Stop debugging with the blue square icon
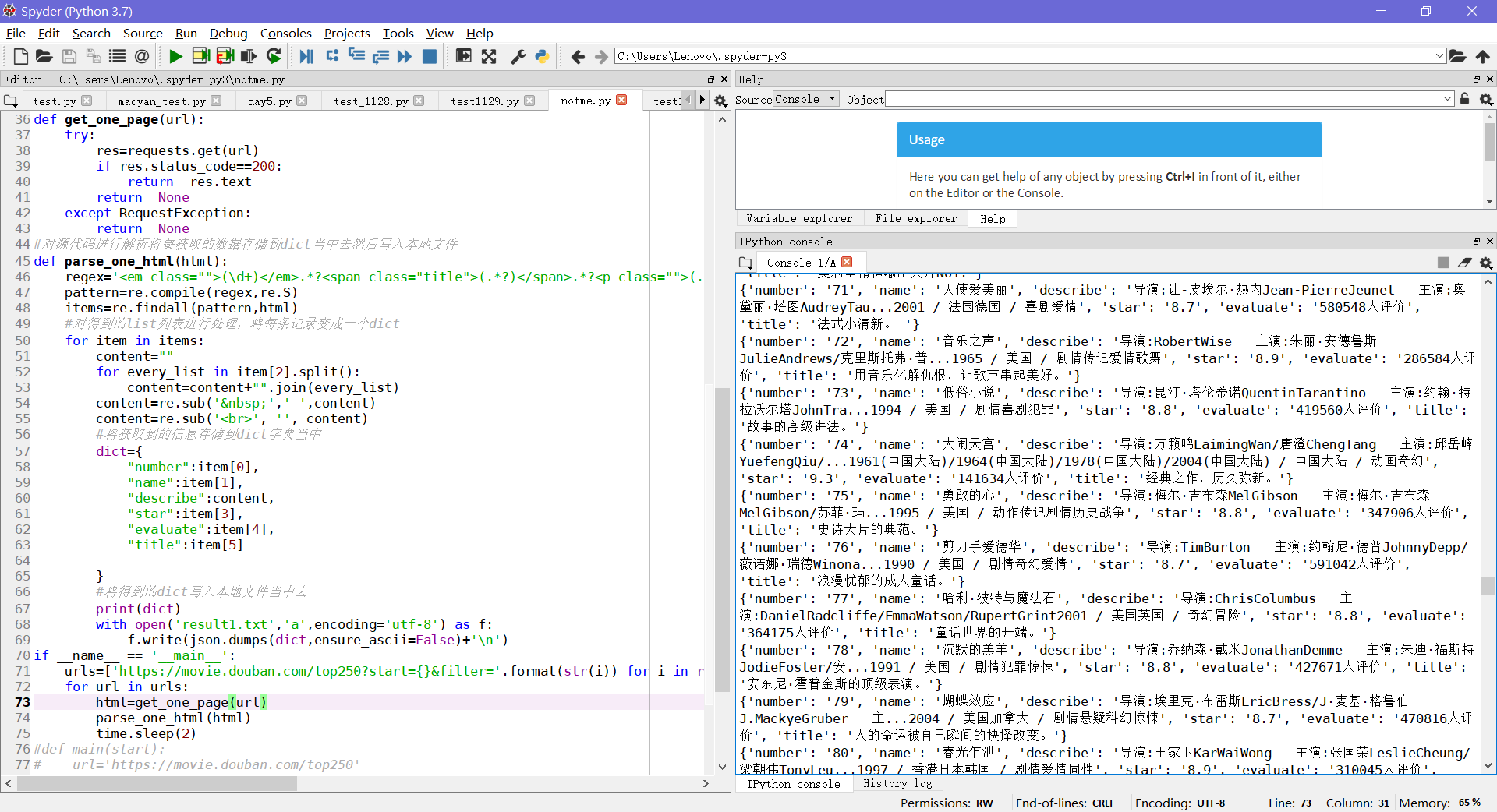The width and height of the screenshot is (1497, 812). tap(430, 56)
